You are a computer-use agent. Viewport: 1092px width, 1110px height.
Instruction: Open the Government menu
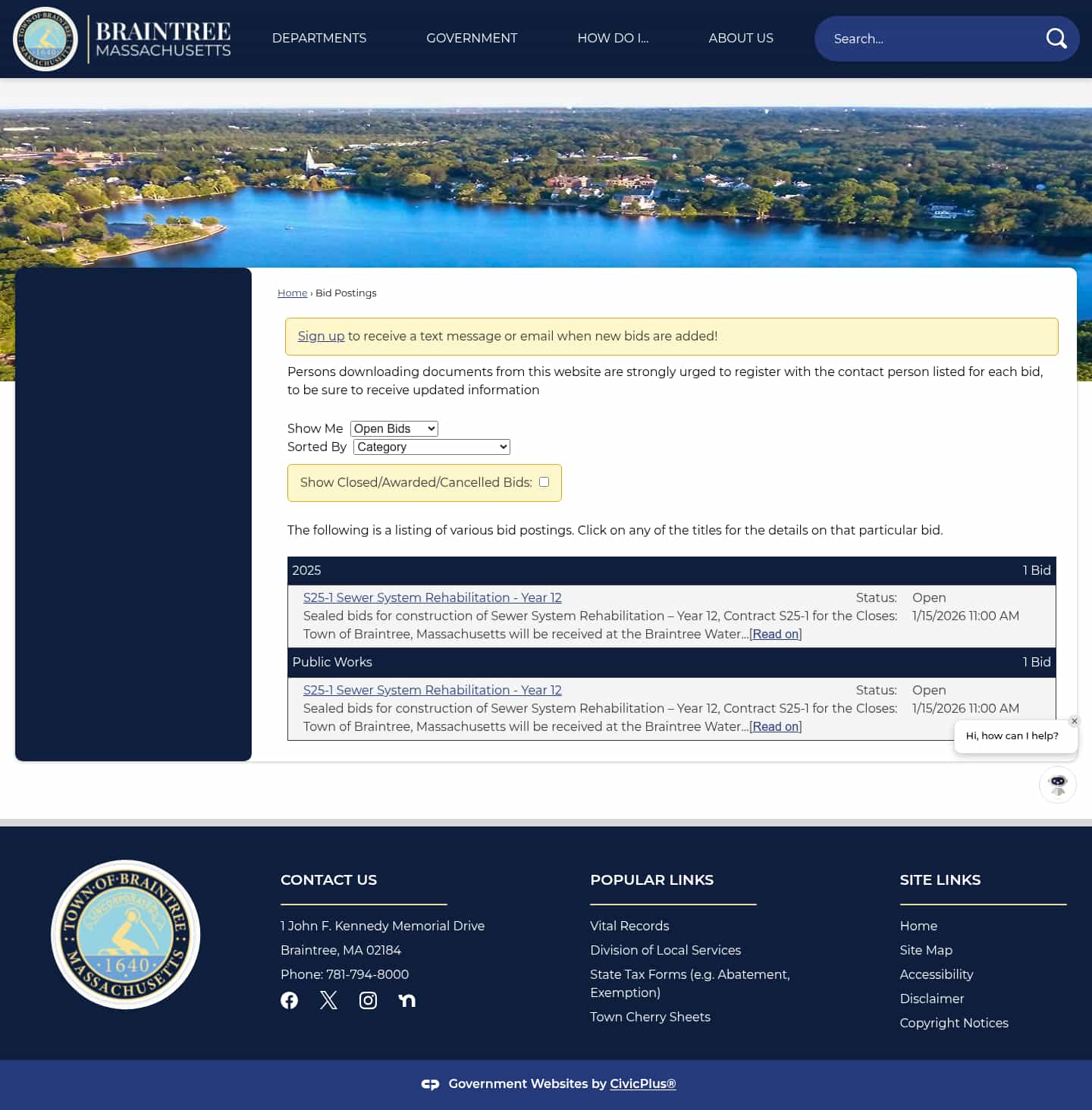pos(472,38)
